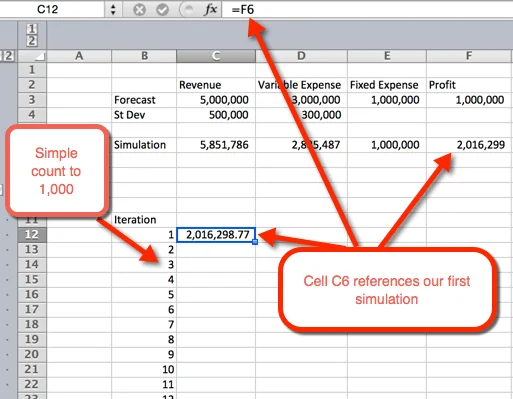Screen dimensions: 513x399
Task: Click the formula bar containing =F6
Action: coord(367,9)
